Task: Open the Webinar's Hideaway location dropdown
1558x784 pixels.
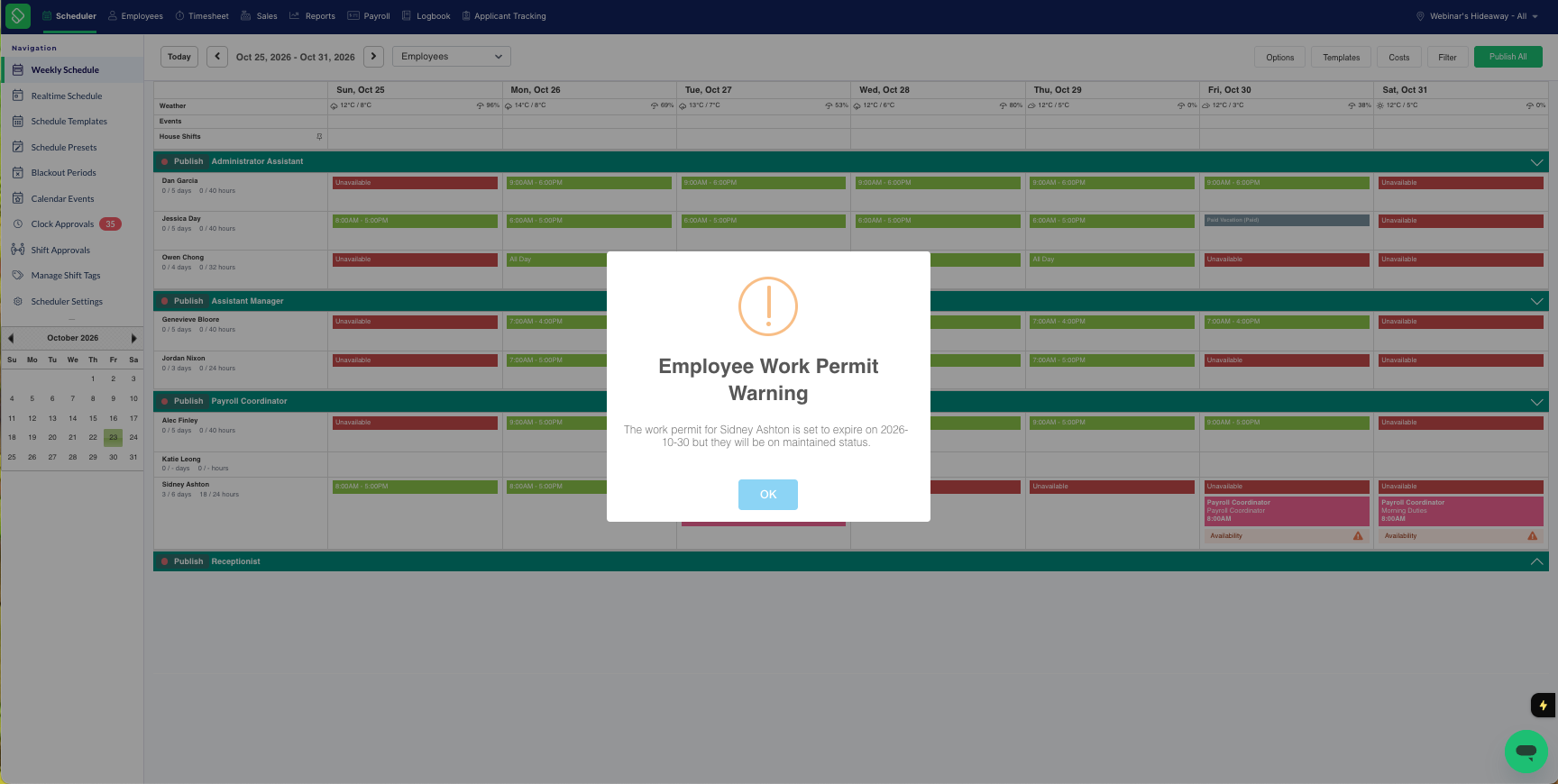Action: click(1476, 16)
